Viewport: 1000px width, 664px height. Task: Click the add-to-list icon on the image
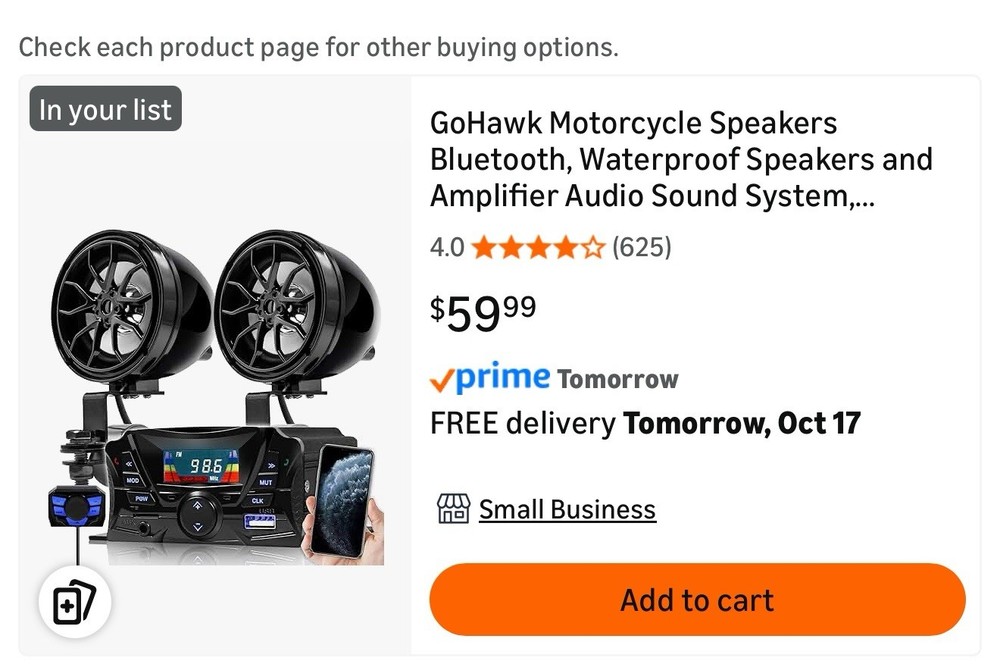coord(75,601)
